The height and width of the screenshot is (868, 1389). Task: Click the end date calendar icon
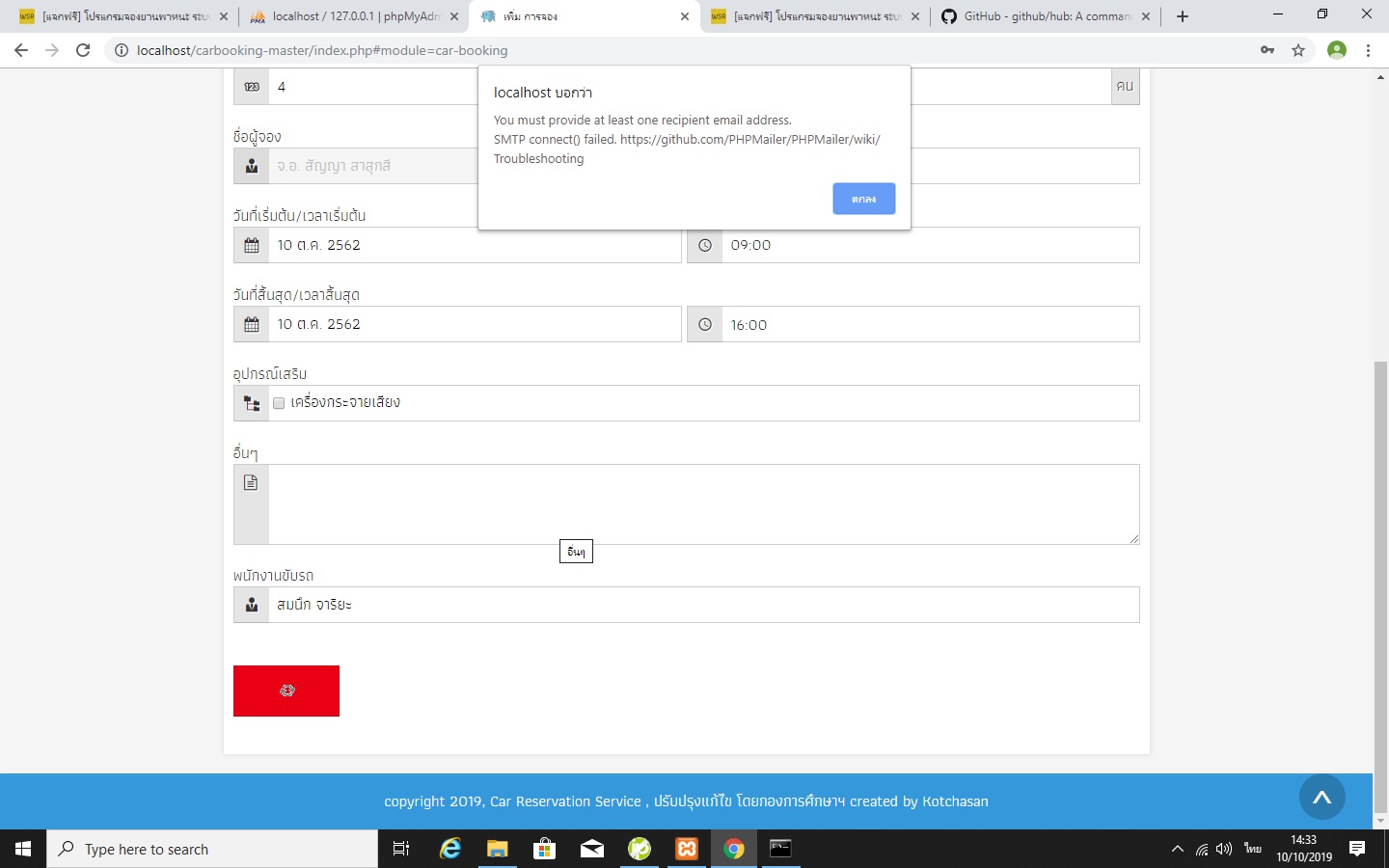pyautogui.click(x=252, y=324)
